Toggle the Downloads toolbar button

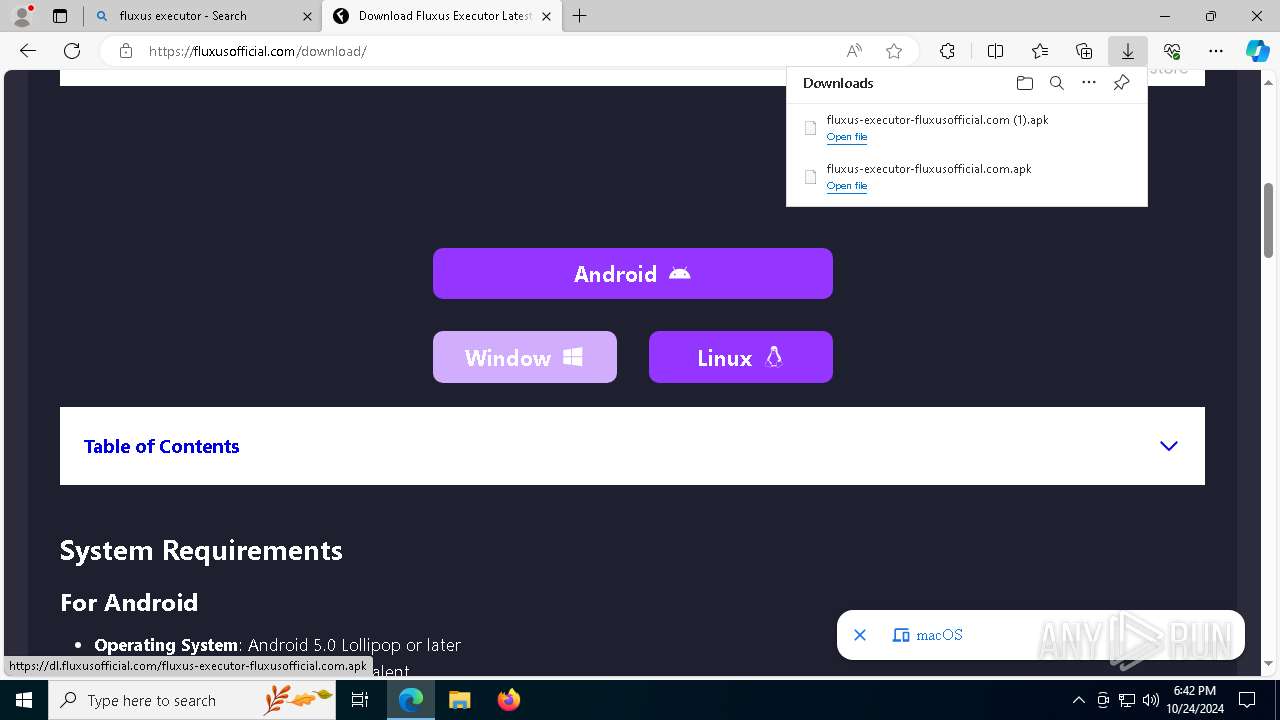tap(1128, 51)
